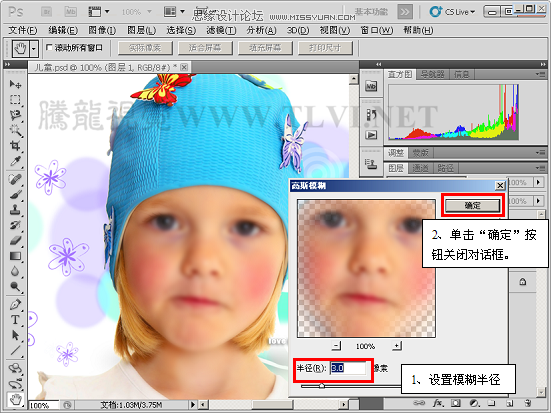Click the 实际像素 button
This screenshot has height=413, width=551.
[x=145, y=48]
